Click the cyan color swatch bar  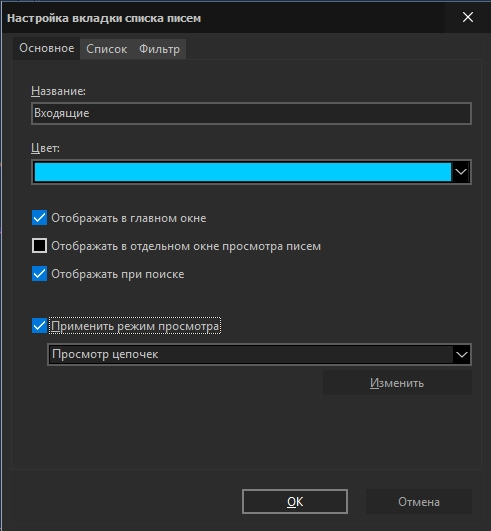(243, 172)
